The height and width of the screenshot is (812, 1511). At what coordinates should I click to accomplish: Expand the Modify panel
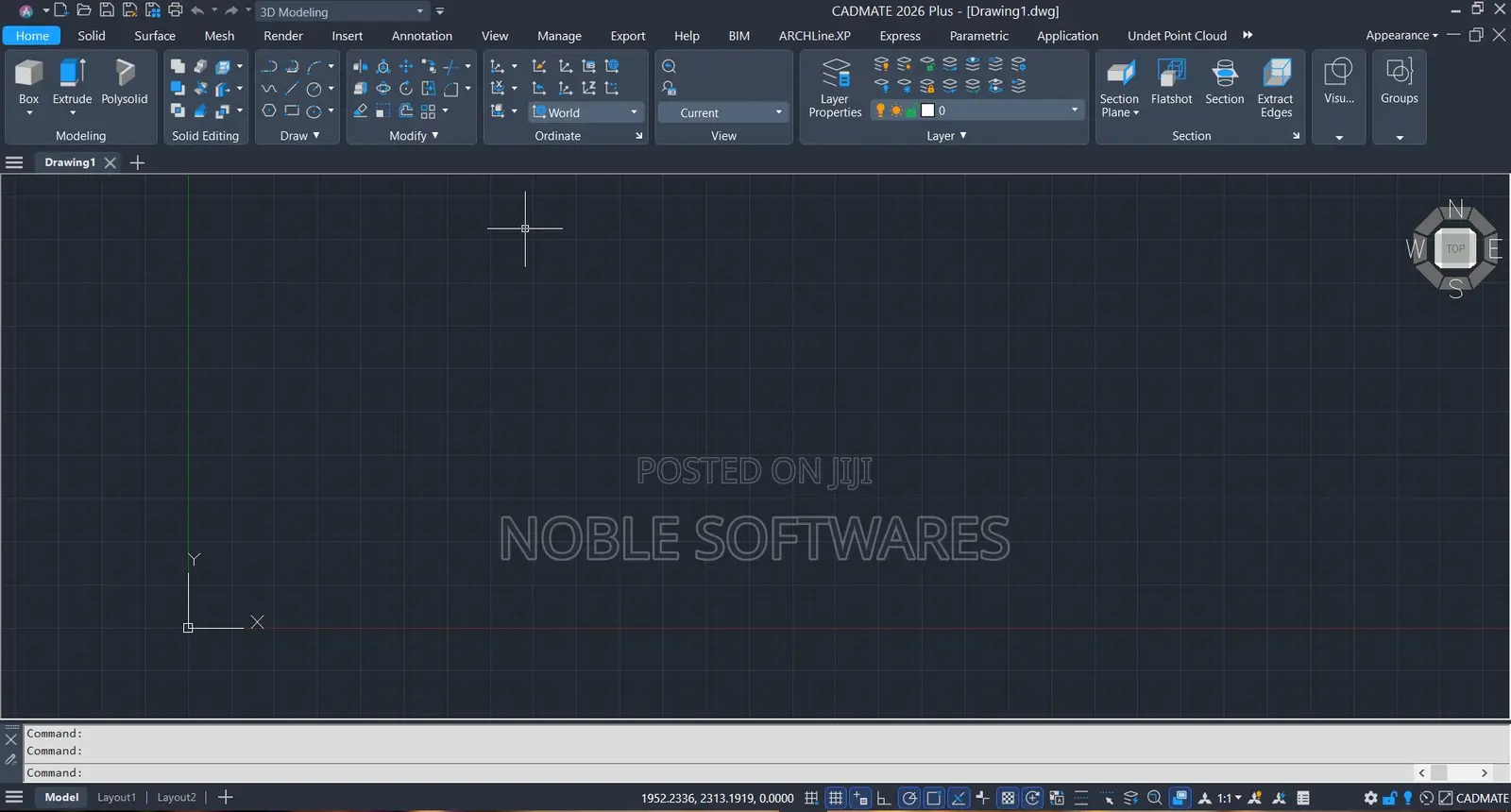[x=414, y=136]
